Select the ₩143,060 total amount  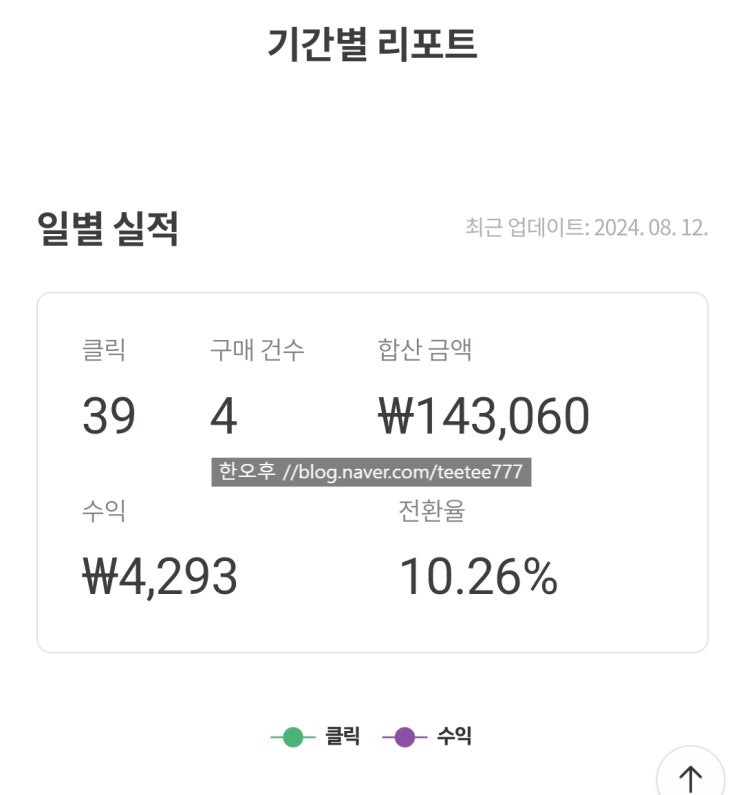tap(484, 416)
